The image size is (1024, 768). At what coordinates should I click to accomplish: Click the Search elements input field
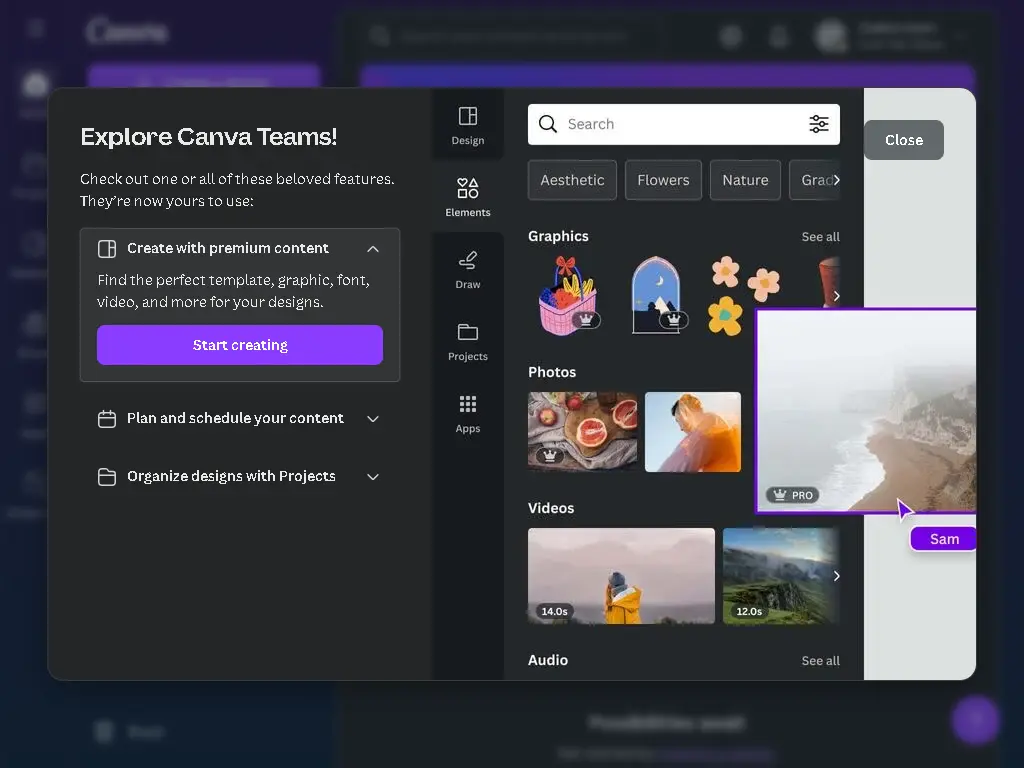(x=684, y=124)
